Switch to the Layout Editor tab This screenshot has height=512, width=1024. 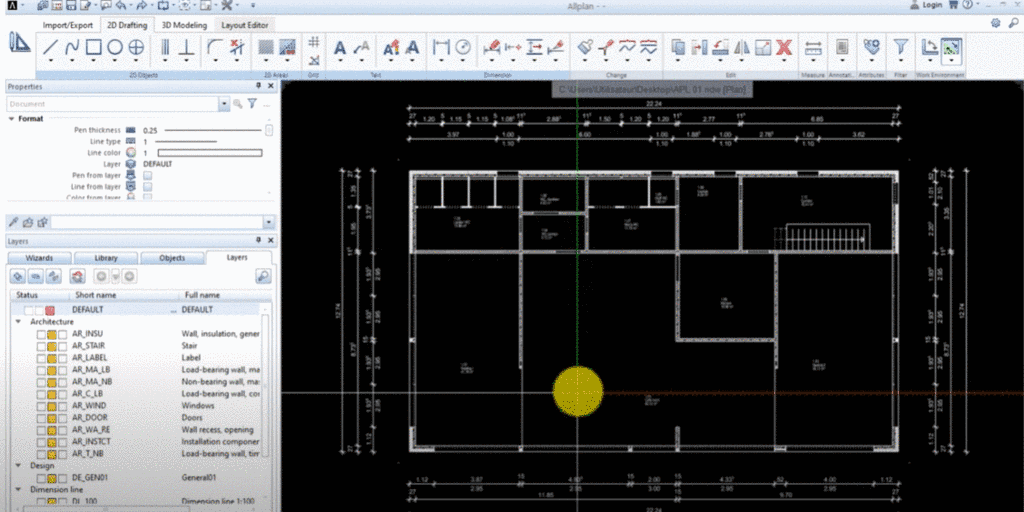point(244,25)
